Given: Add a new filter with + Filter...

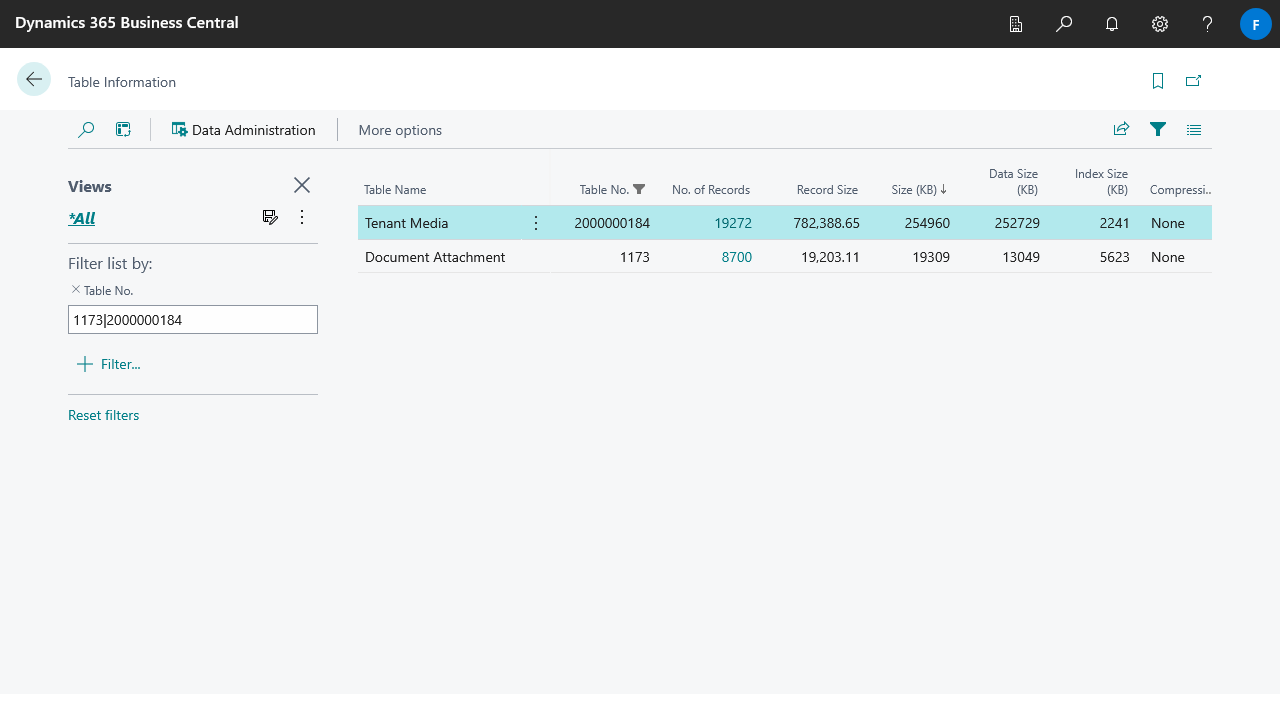Looking at the screenshot, I should point(109,364).
